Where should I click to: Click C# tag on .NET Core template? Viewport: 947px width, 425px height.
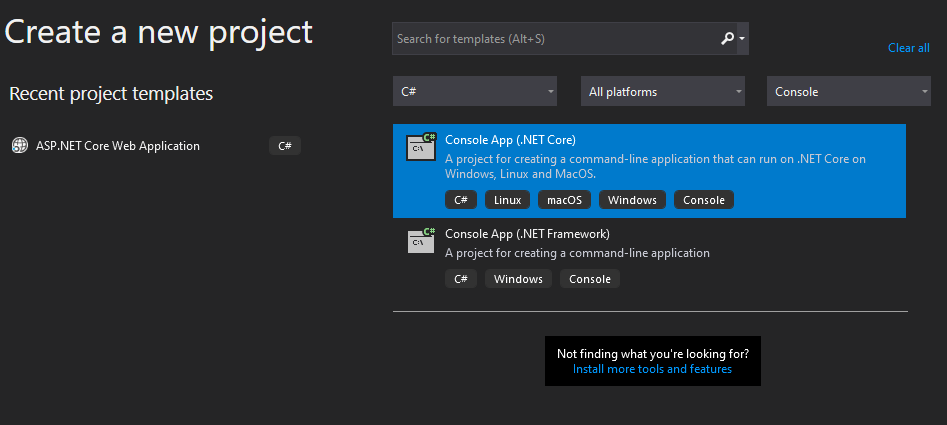tap(461, 200)
